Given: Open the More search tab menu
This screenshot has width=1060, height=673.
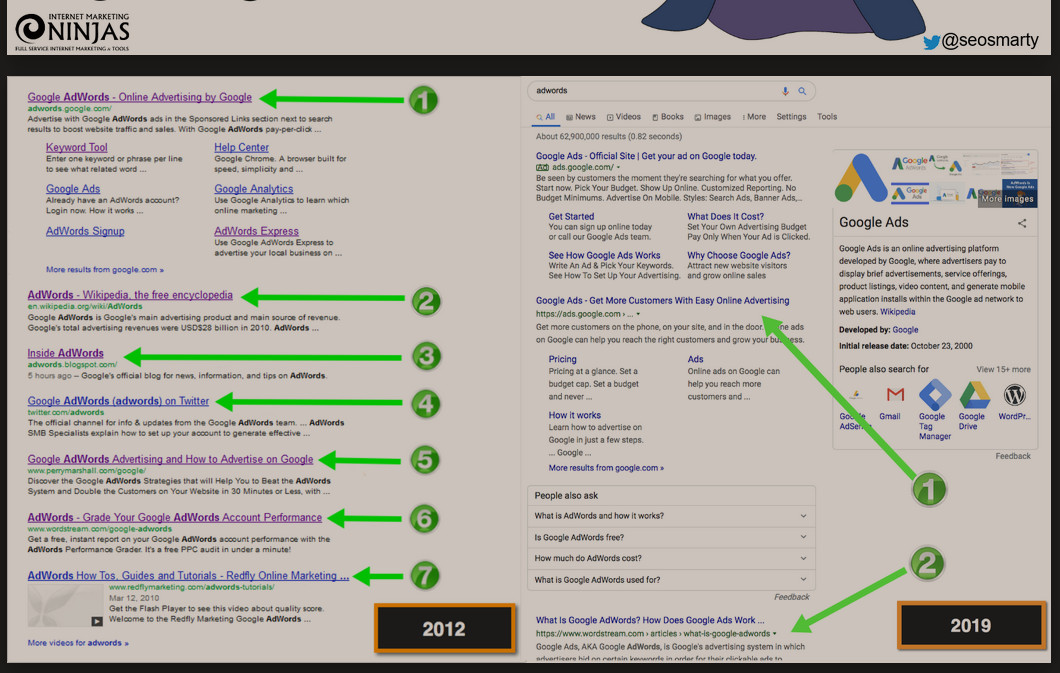Looking at the screenshot, I should [754, 117].
